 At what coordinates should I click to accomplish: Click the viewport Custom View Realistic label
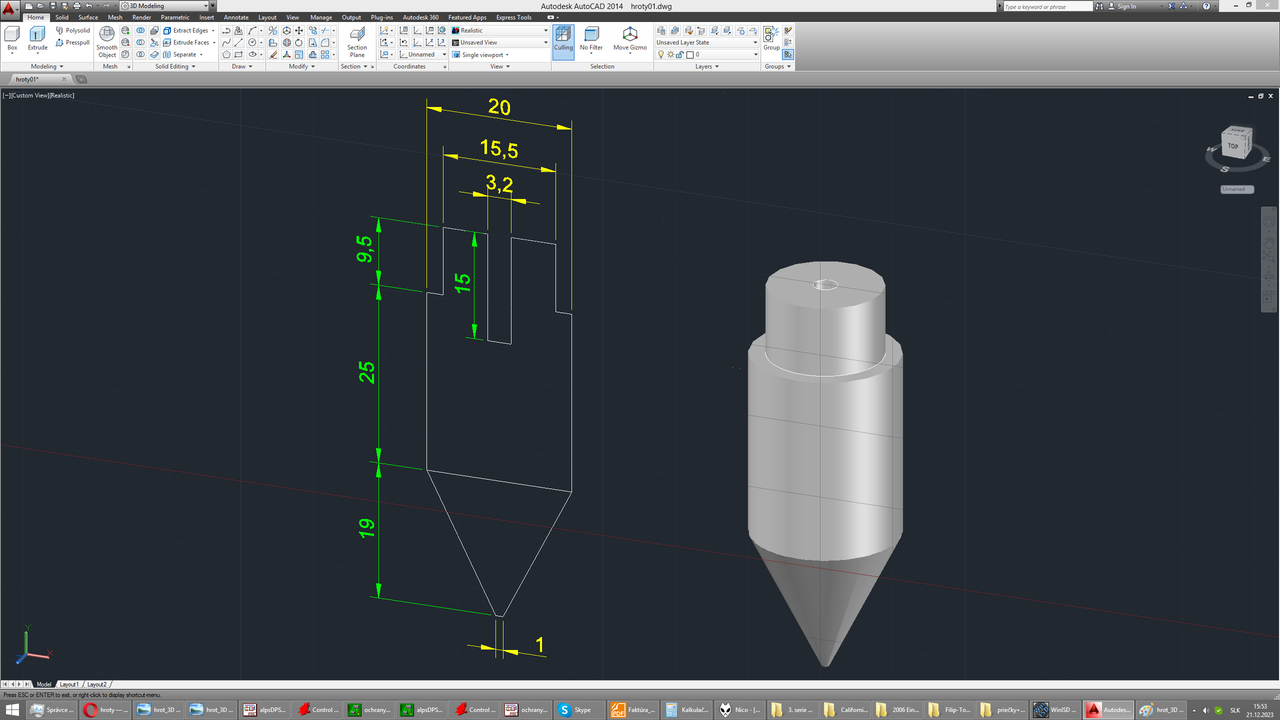tap(39, 95)
